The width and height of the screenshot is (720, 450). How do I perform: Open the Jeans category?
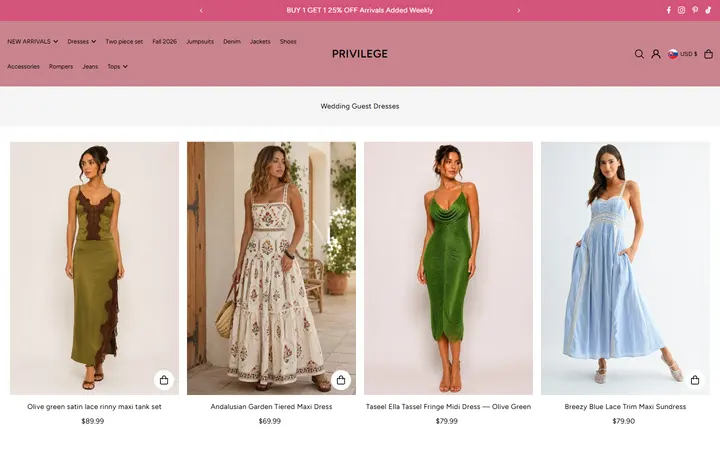(x=90, y=67)
